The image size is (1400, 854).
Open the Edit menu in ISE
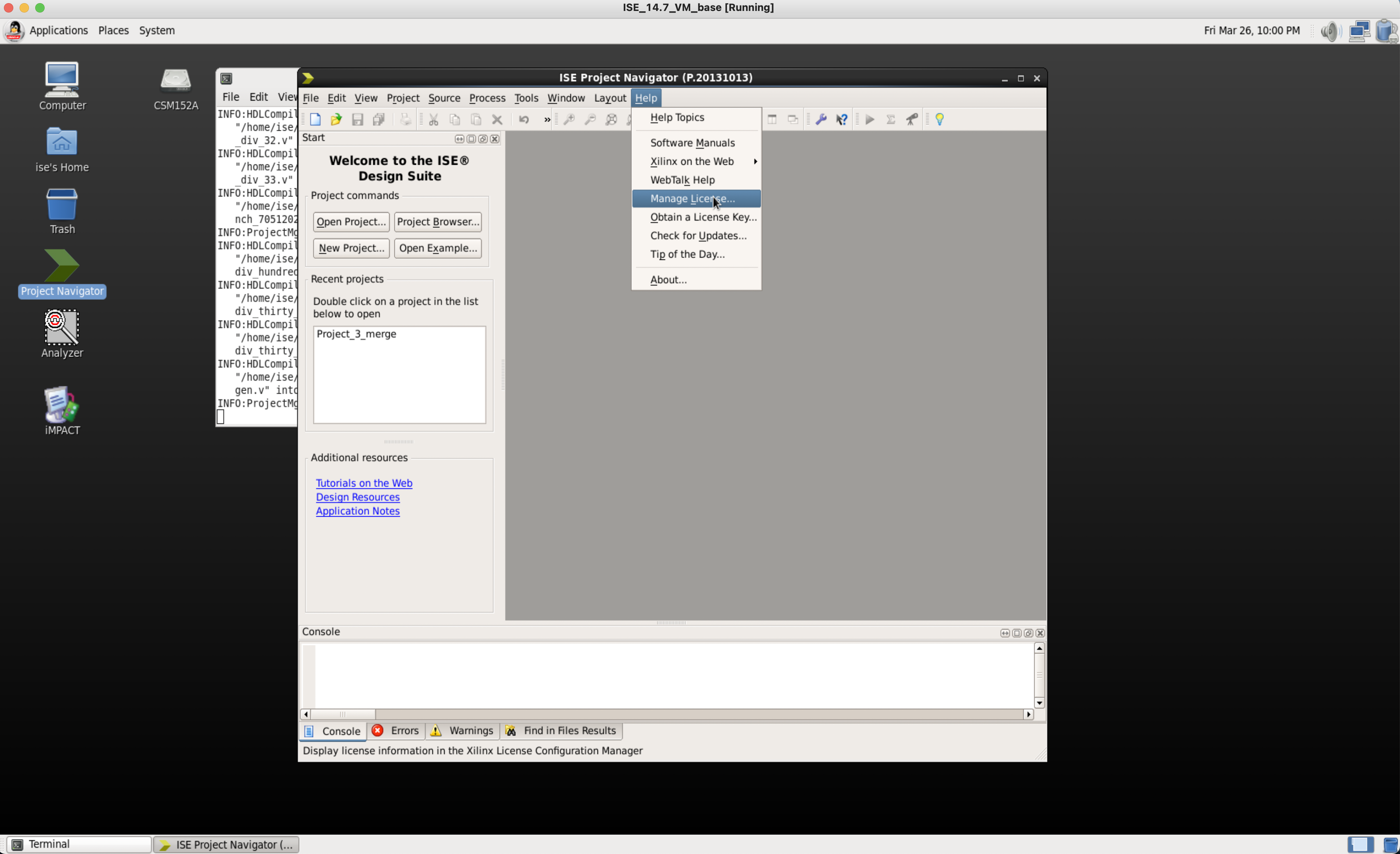pos(337,98)
